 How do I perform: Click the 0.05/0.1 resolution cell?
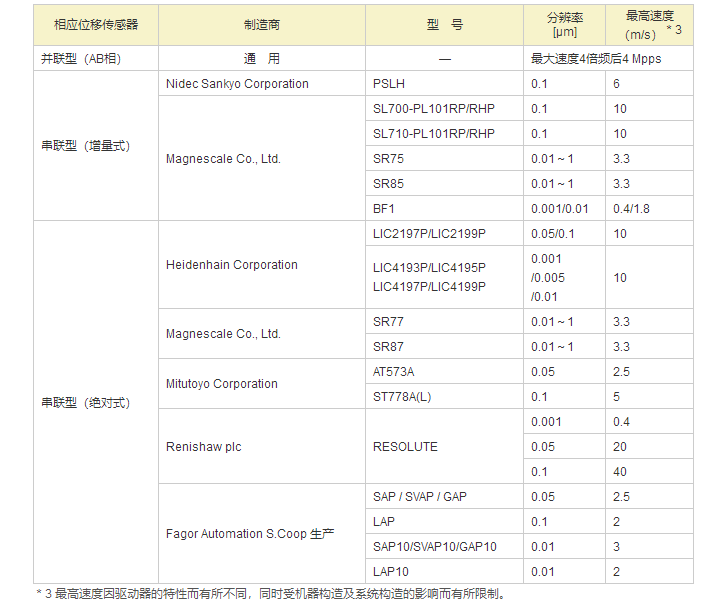pyautogui.click(x=564, y=233)
